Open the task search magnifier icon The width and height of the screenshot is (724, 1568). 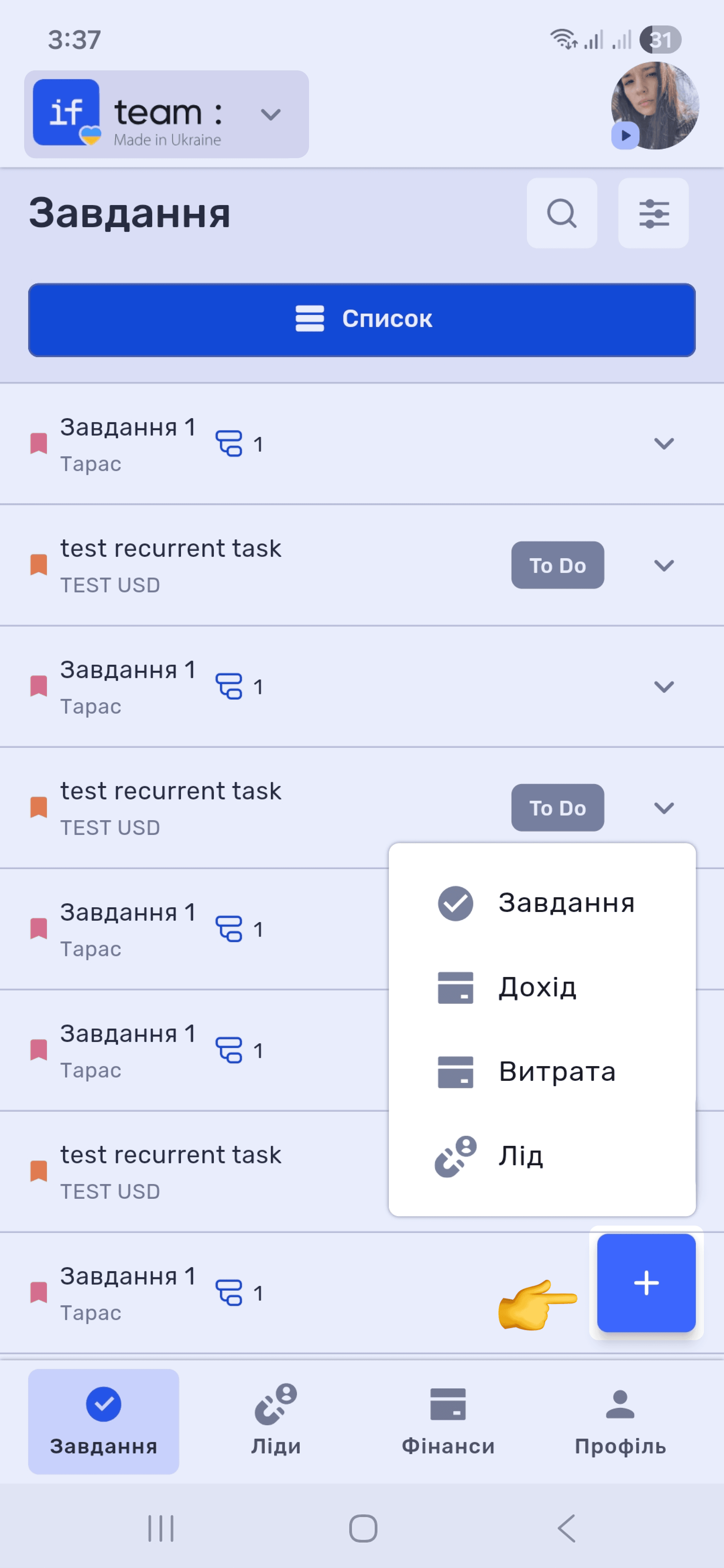pyautogui.click(x=561, y=213)
